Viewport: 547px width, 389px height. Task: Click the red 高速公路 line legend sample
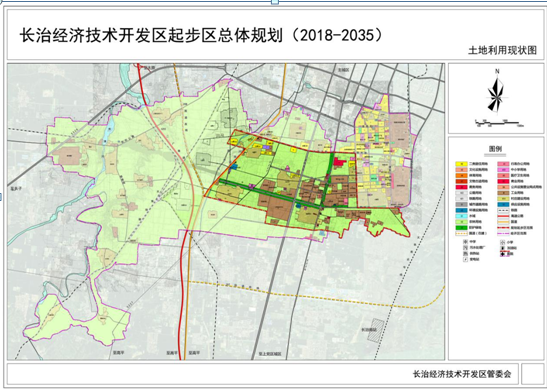pos(503,216)
